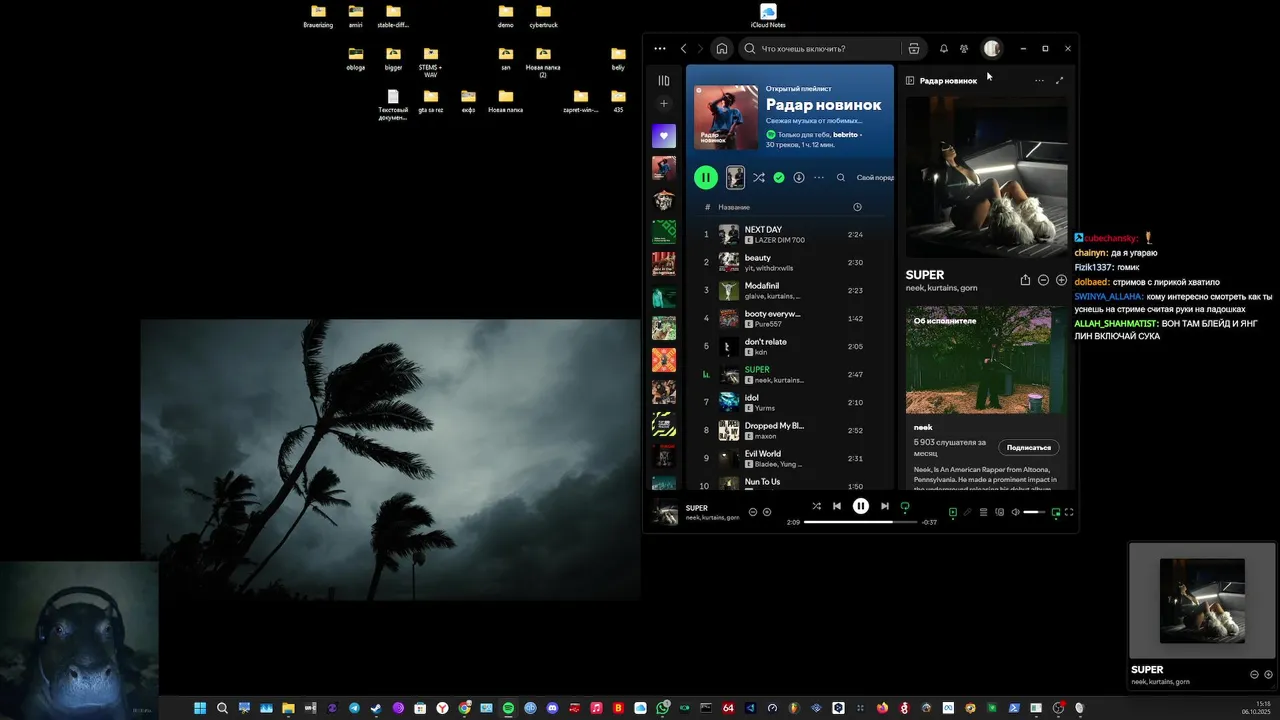The image size is (1280, 720).
Task: Seek on the playback progress bar
Action: 861,522
